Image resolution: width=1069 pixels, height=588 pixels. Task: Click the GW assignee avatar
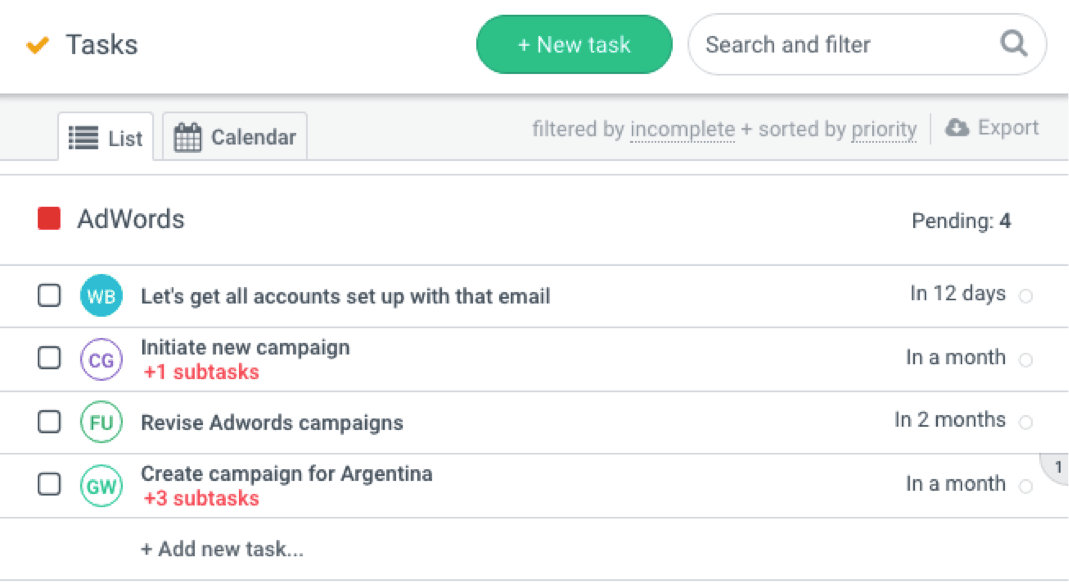point(101,486)
